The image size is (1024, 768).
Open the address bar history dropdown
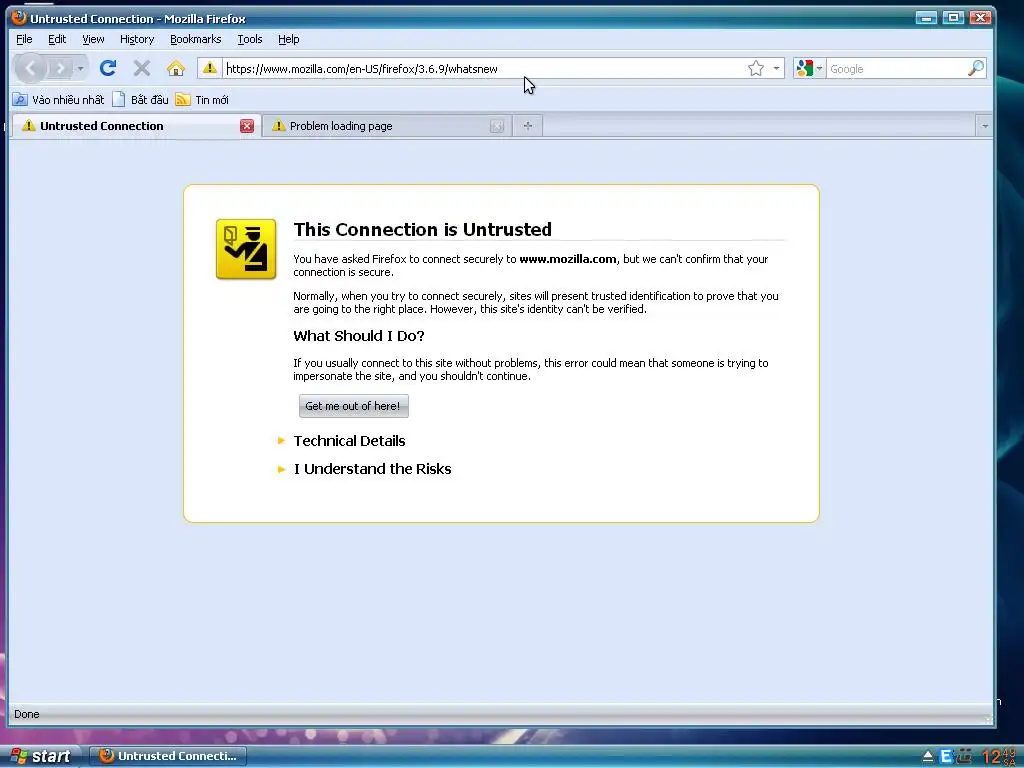tap(776, 69)
